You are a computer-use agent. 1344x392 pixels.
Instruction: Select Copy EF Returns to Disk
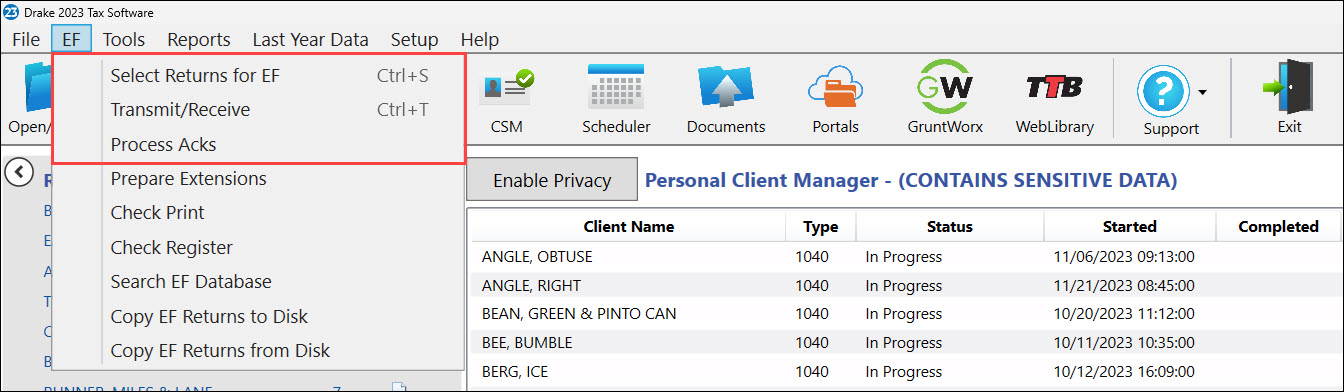tap(259, 316)
